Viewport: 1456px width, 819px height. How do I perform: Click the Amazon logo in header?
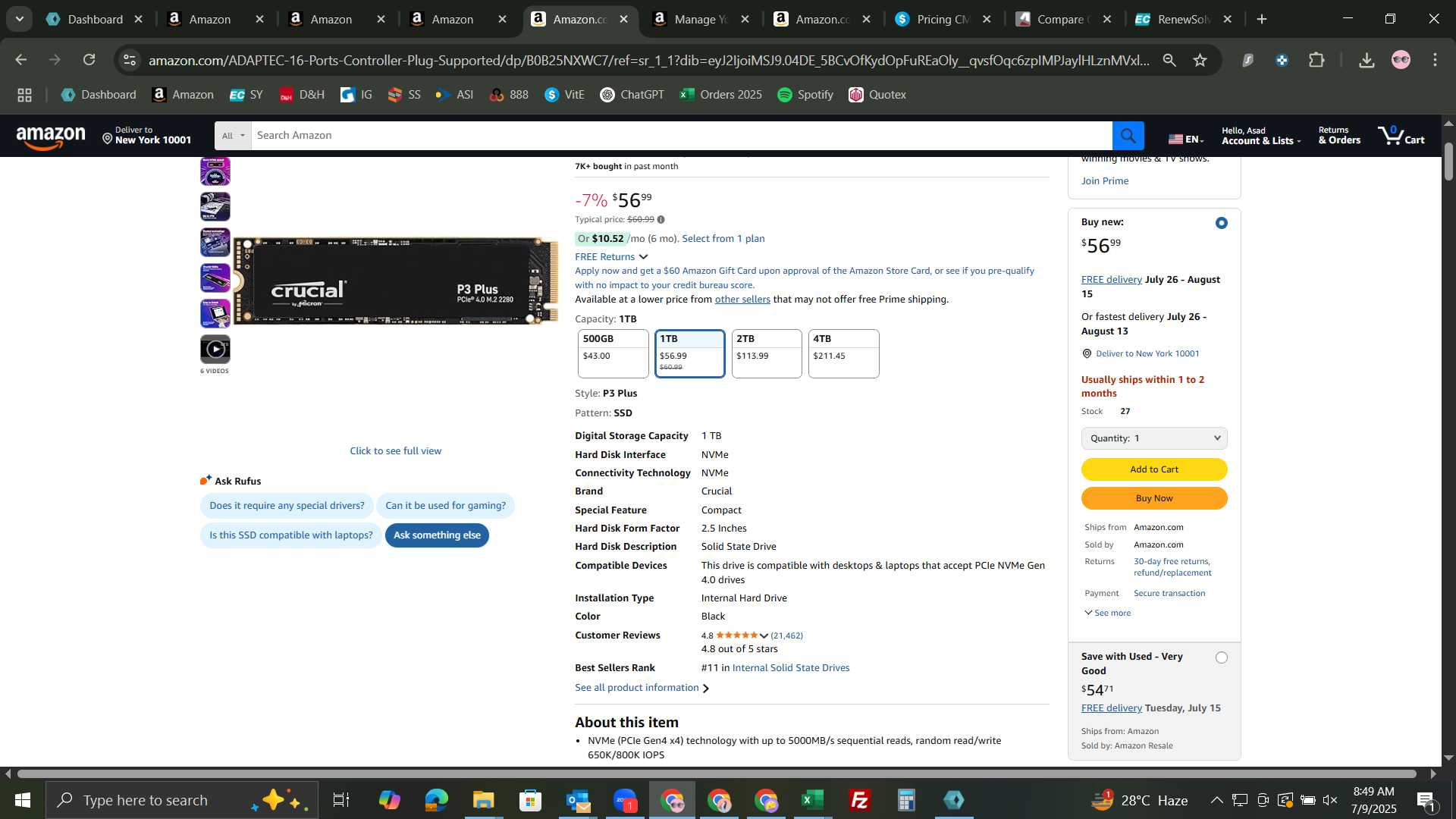pyautogui.click(x=51, y=137)
